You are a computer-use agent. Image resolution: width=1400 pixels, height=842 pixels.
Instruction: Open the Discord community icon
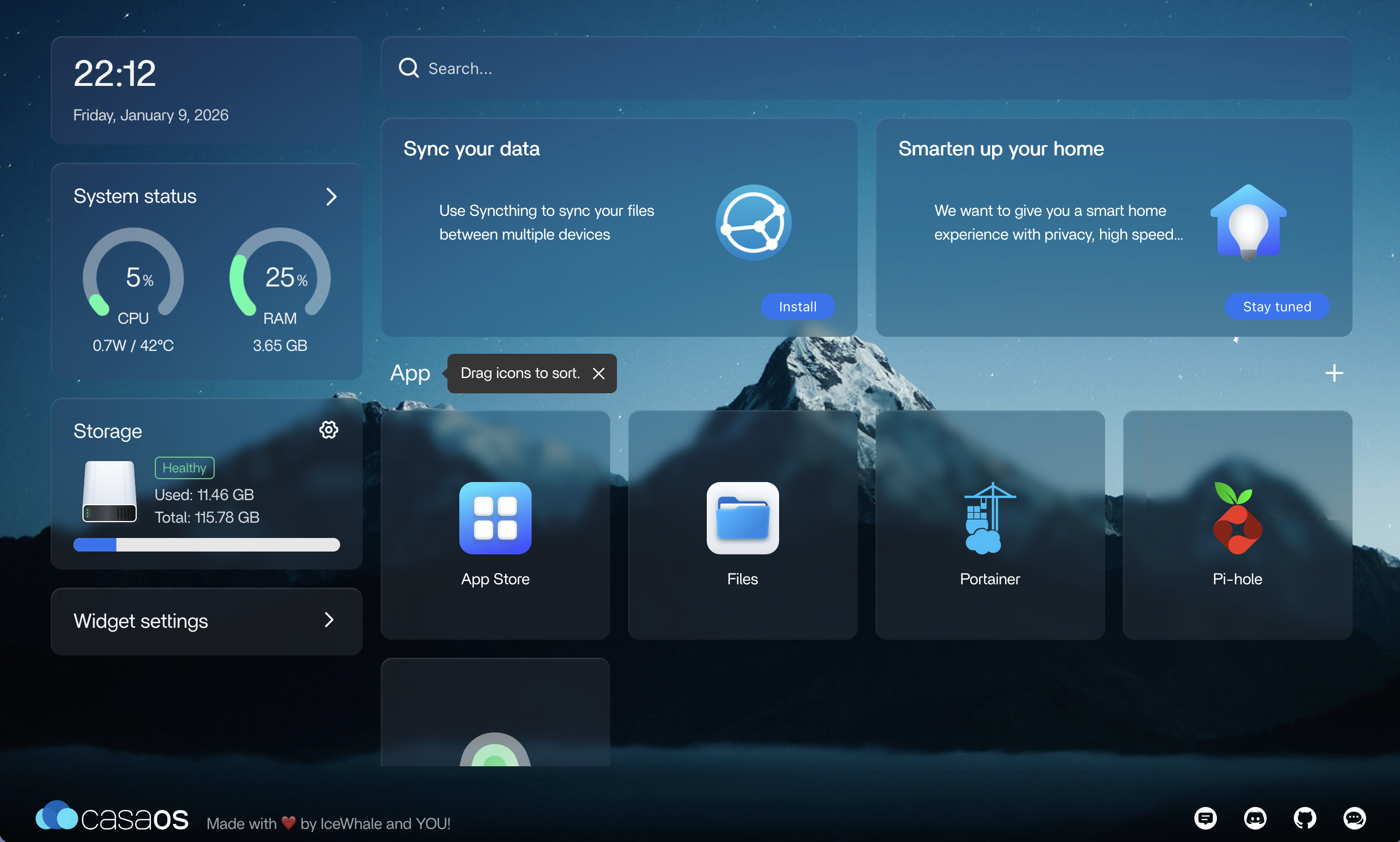pos(1256,818)
